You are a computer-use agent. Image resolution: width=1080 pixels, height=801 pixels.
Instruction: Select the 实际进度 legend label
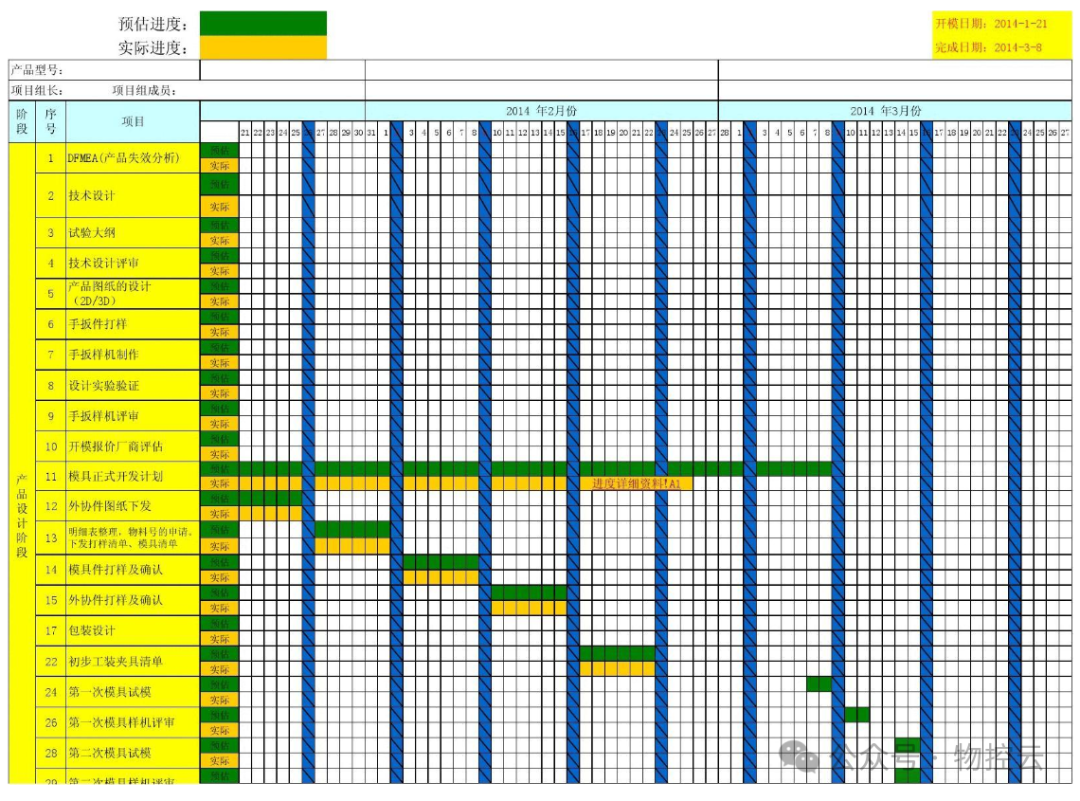pyautogui.click(x=153, y=48)
